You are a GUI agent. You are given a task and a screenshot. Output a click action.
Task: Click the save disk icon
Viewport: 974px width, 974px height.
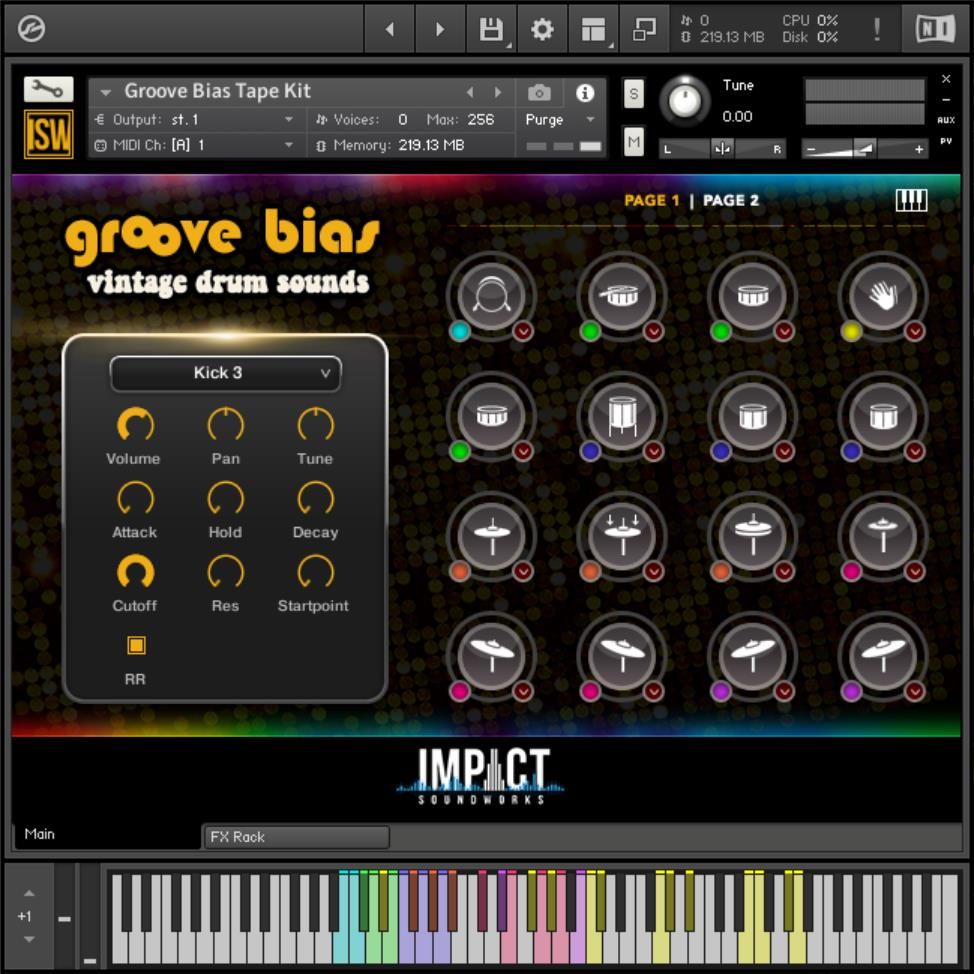tap(491, 29)
